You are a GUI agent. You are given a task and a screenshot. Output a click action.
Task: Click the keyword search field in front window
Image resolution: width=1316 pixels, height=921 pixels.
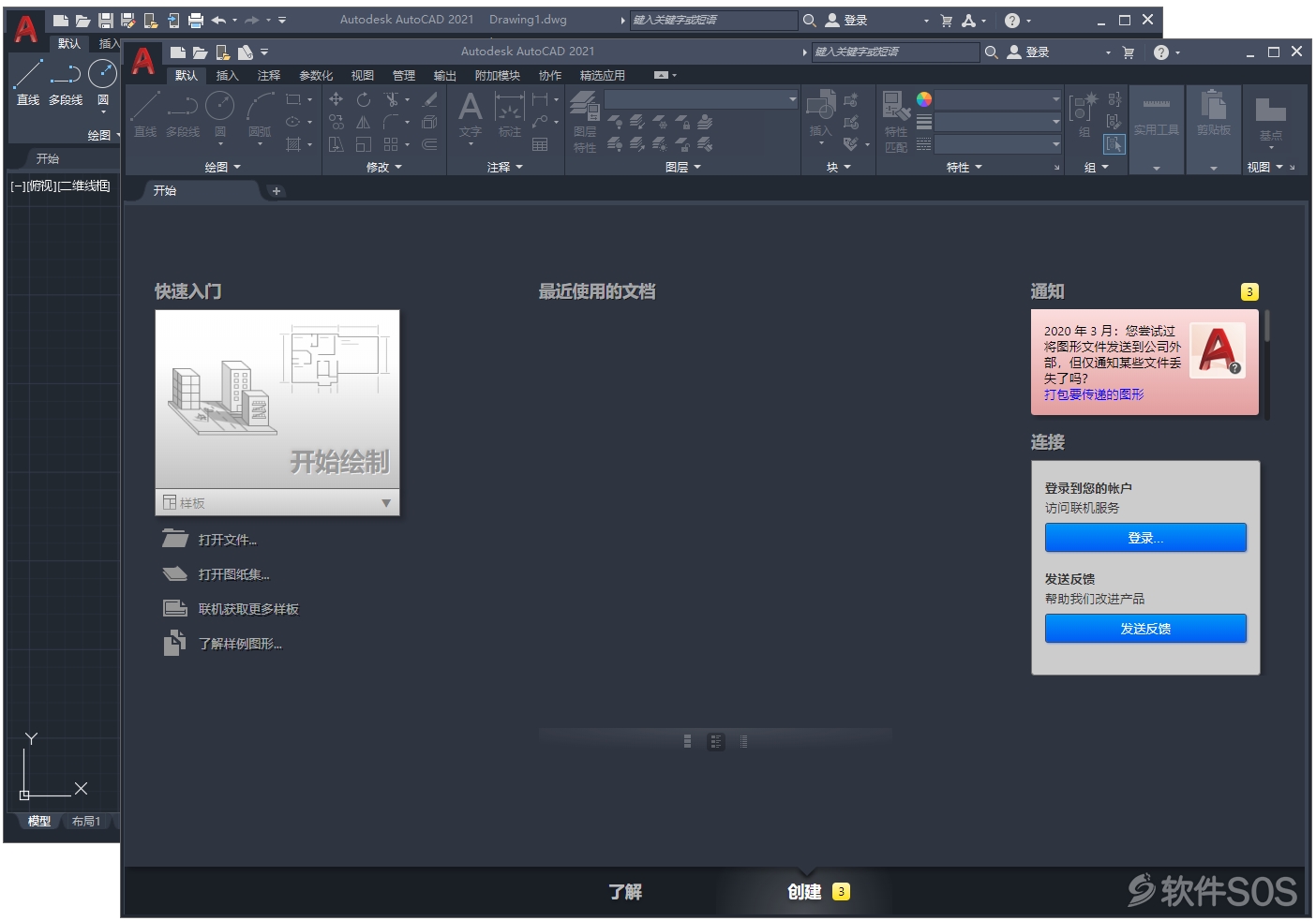click(894, 52)
